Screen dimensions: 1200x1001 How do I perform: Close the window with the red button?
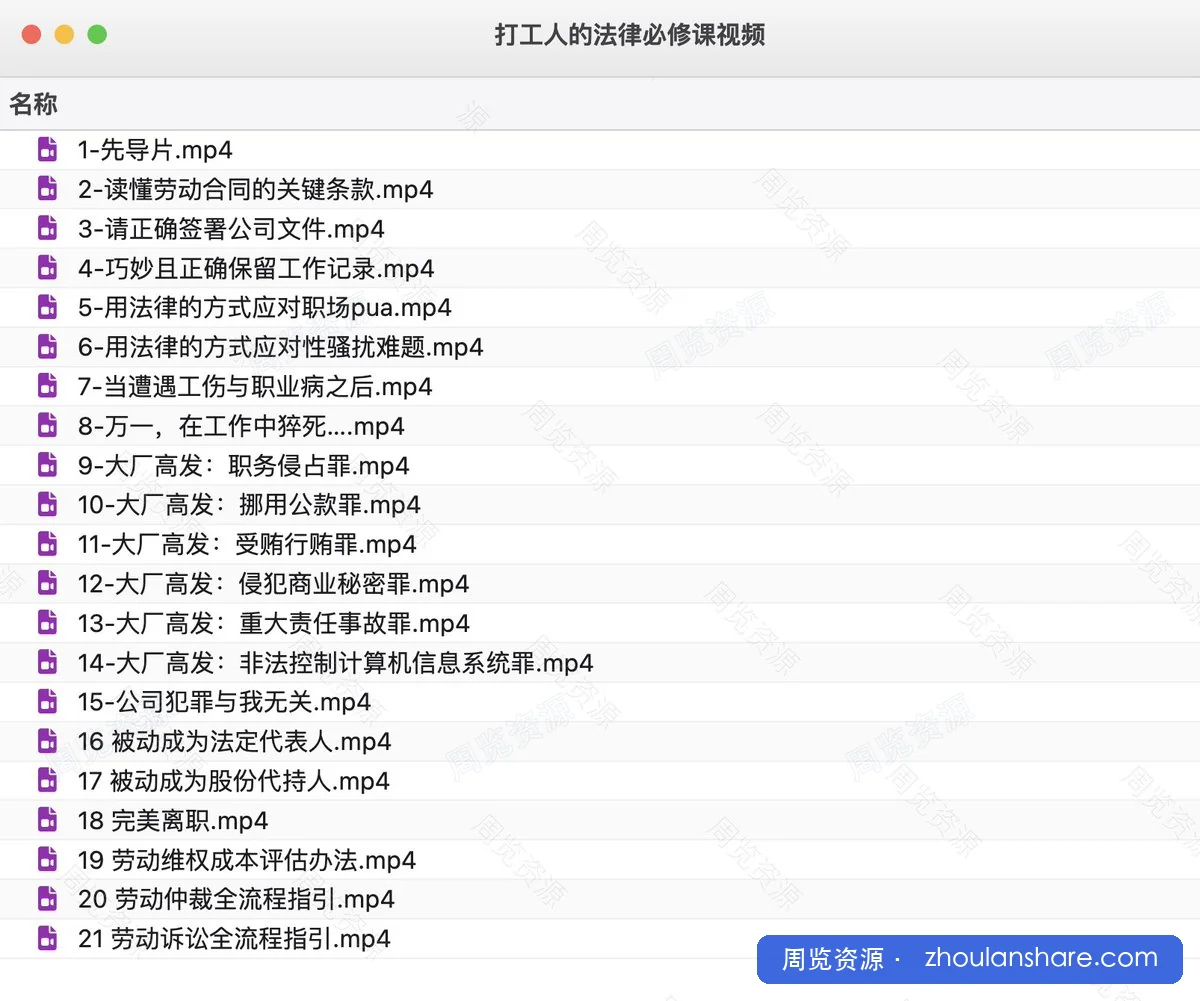(31, 35)
